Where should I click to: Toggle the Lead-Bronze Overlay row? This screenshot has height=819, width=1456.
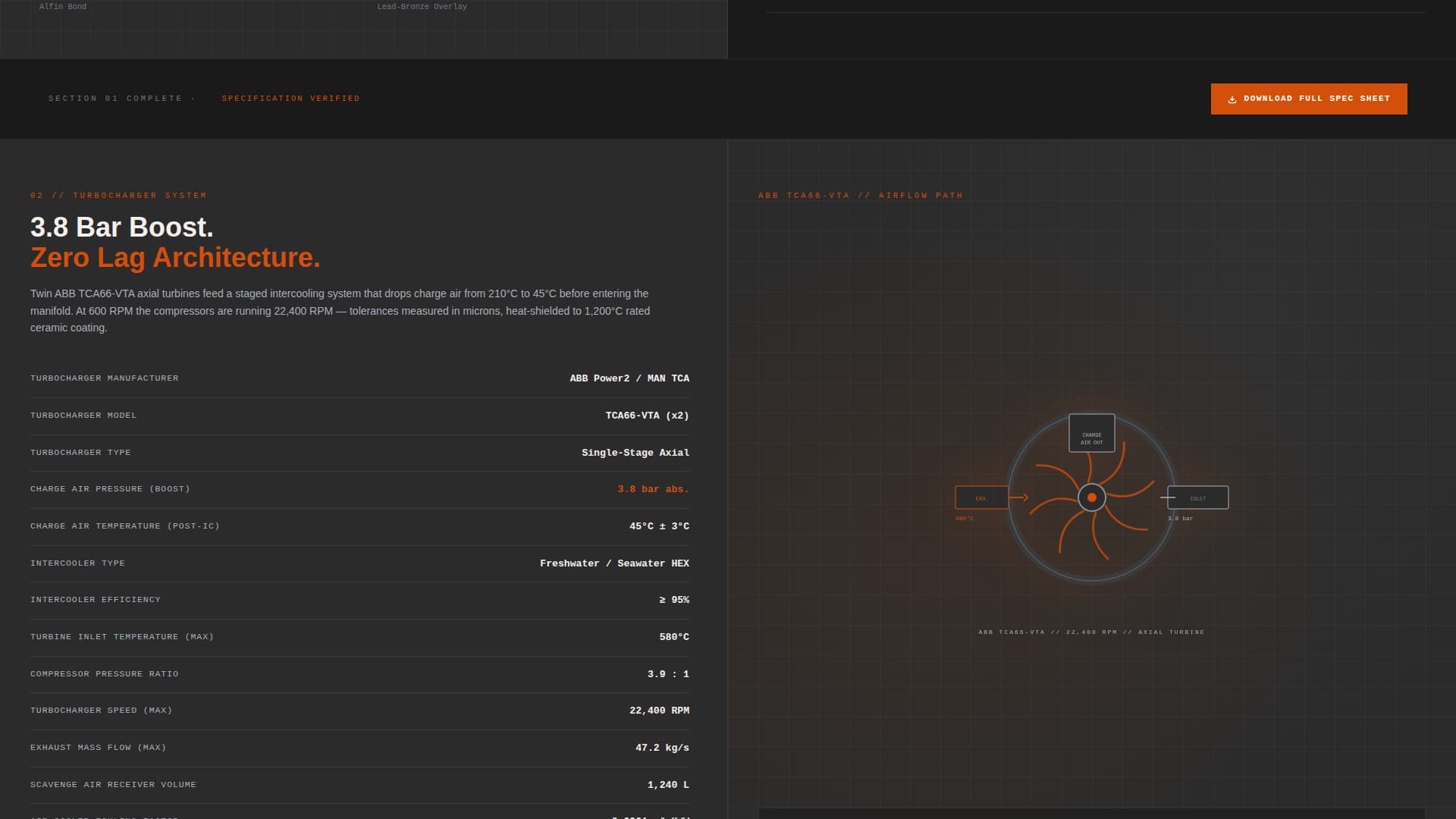pos(422,6)
